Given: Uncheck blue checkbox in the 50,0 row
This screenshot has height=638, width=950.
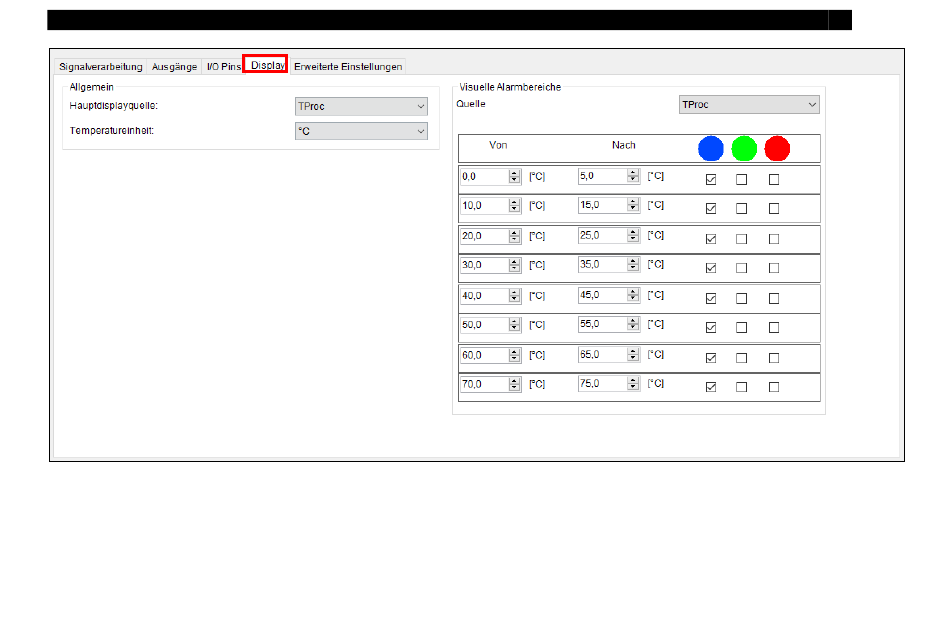Looking at the screenshot, I should (x=711, y=327).
